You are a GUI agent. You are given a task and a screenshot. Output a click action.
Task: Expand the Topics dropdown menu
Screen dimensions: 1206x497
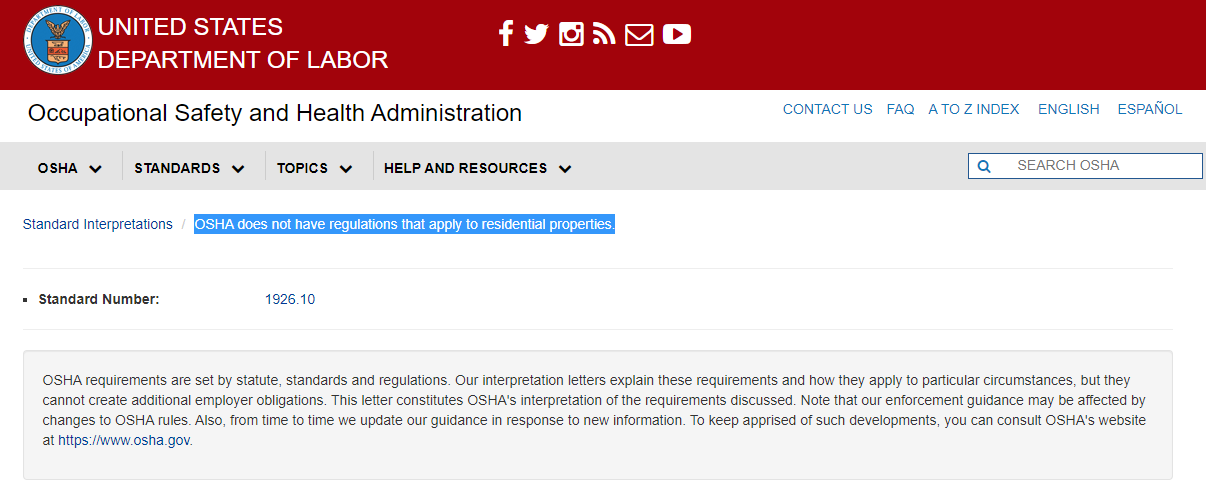(315, 168)
